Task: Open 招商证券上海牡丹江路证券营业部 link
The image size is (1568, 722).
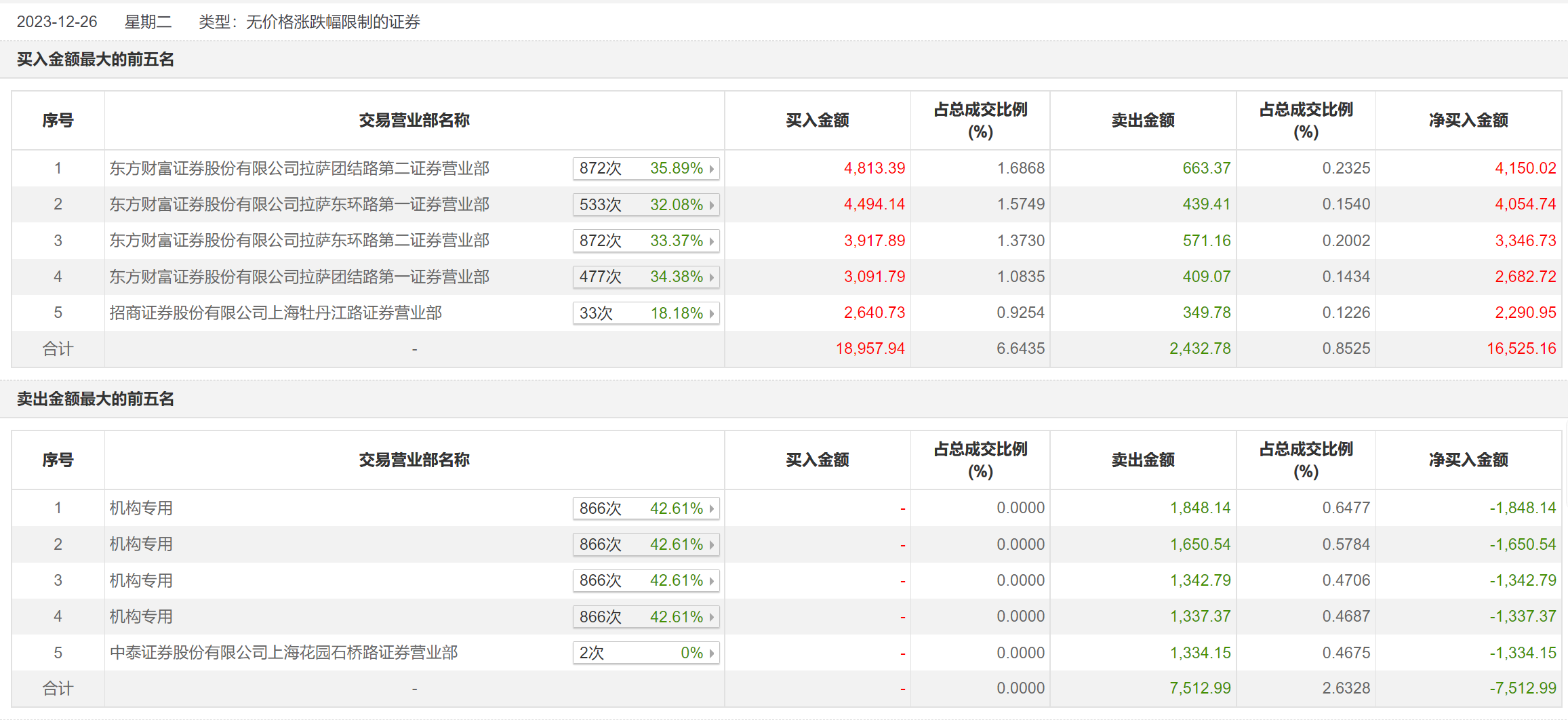Action: 275,313
